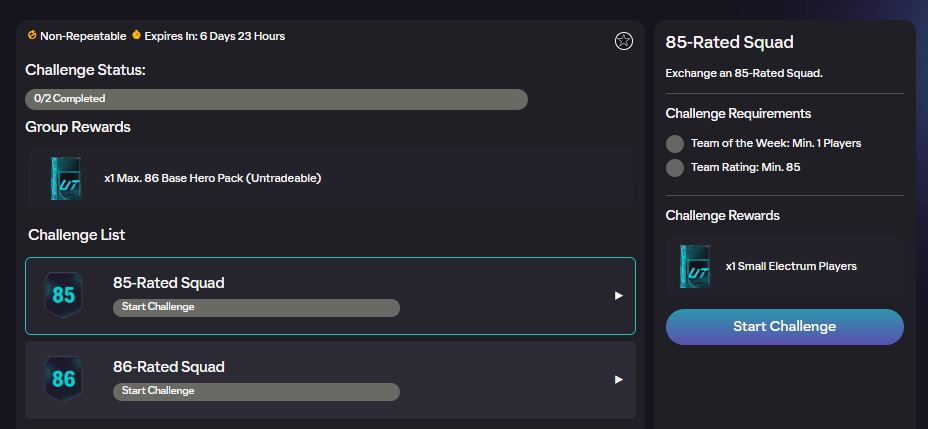Expand the 85-Rated Squad arrow

[619, 296]
